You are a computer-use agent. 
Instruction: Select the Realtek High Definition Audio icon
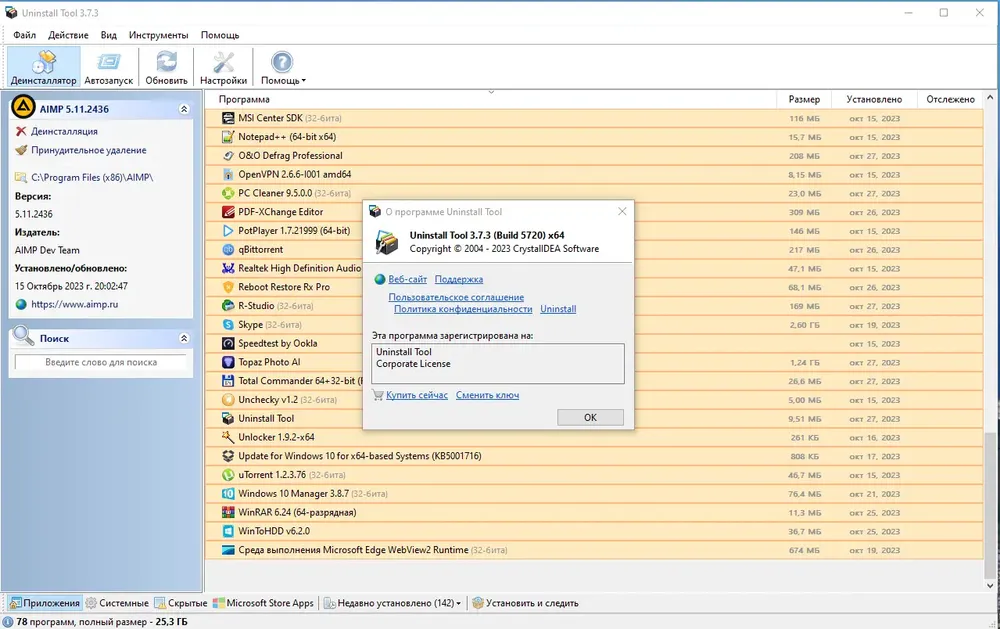pyautogui.click(x=228, y=269)
